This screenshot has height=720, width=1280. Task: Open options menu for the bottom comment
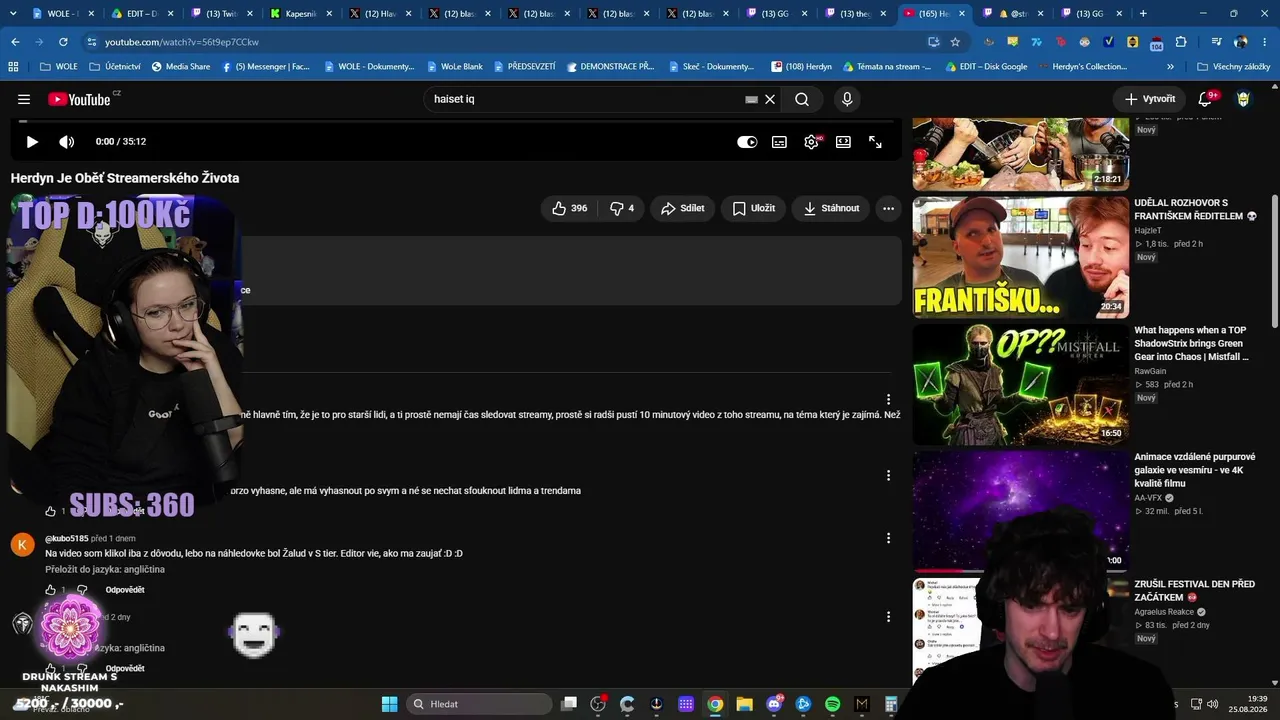(888, 617)
